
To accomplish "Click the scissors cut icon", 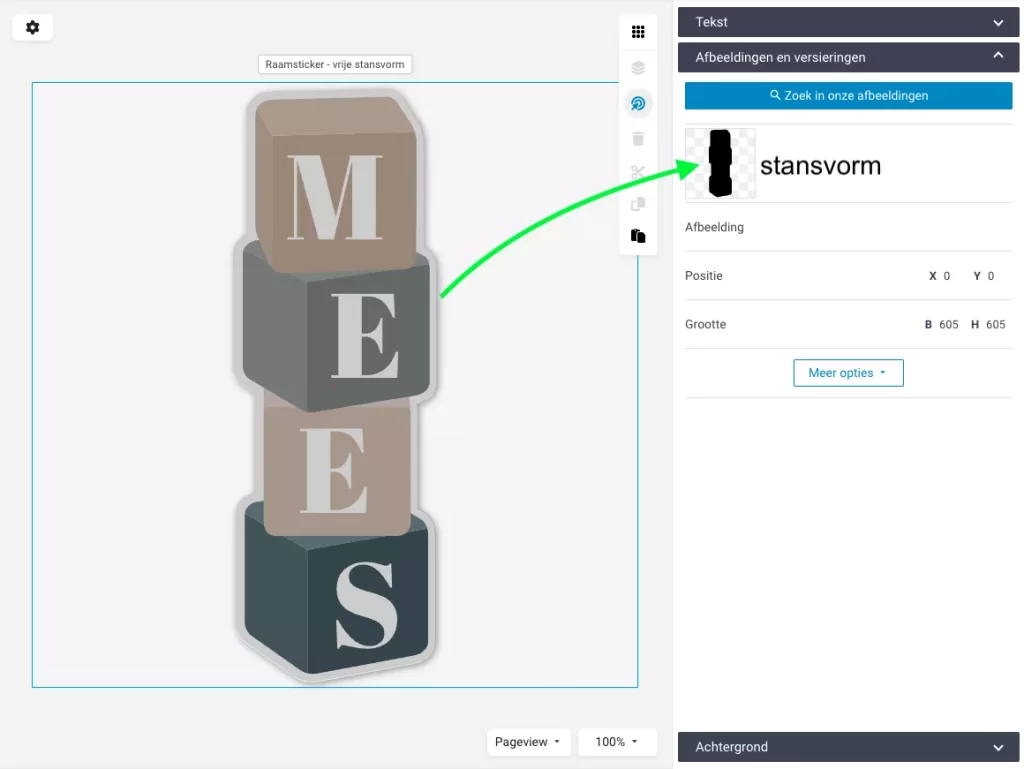I will coord(638,172).
